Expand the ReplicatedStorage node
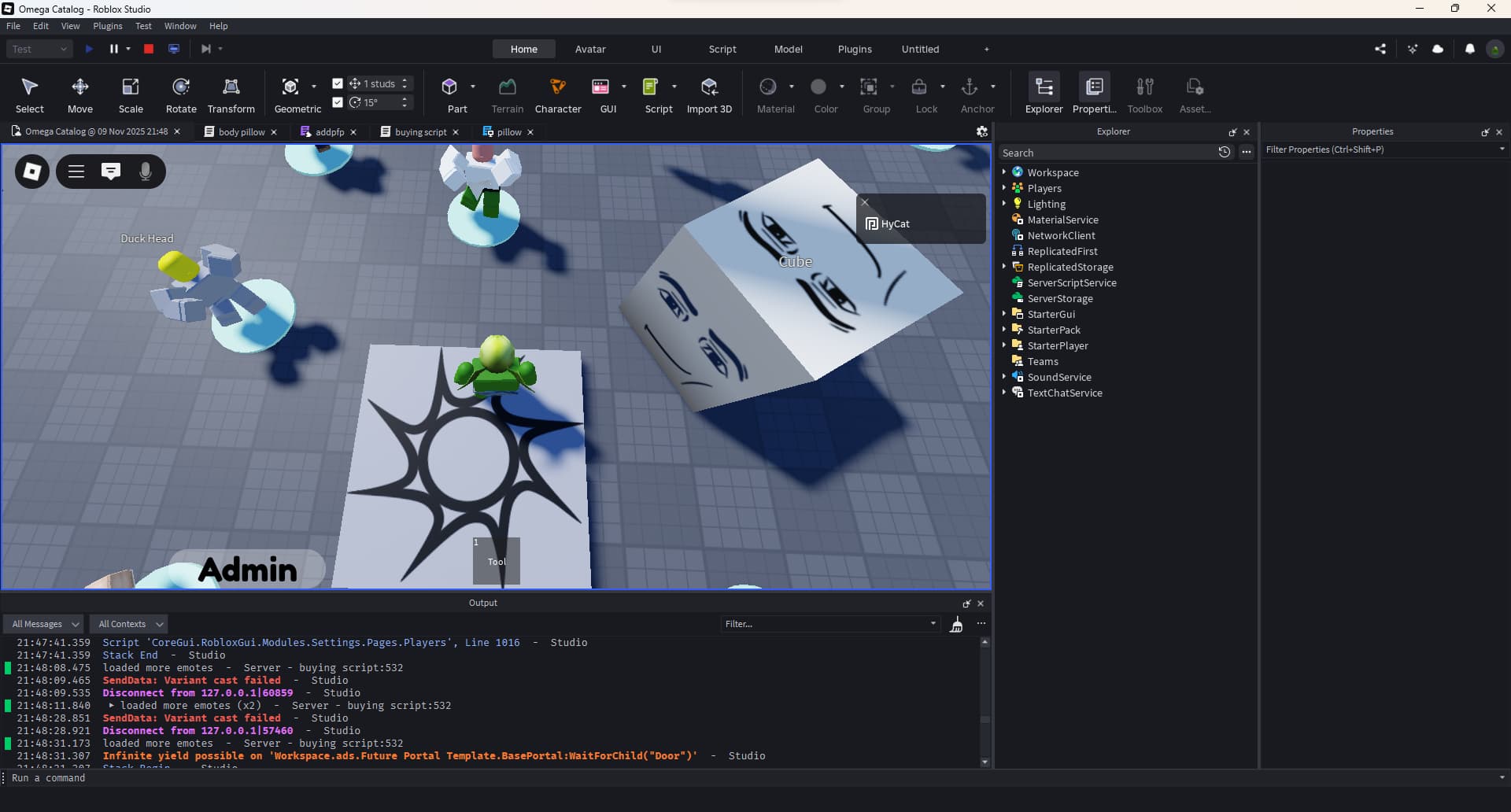 pyautogui.click(x=1004, y=267)
